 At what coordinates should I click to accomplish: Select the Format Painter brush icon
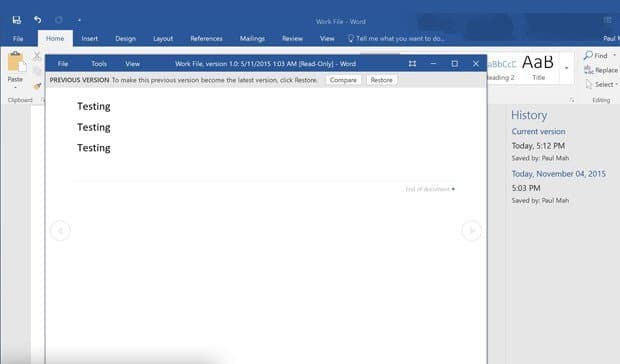click(x=37, y=86)
